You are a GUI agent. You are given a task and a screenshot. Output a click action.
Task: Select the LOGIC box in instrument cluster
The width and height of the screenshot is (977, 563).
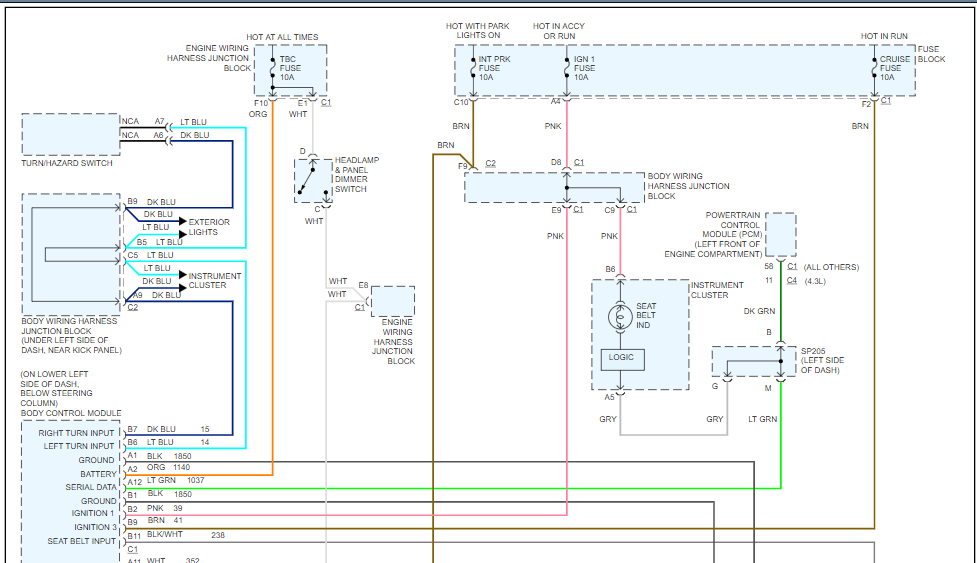point(621,358)
